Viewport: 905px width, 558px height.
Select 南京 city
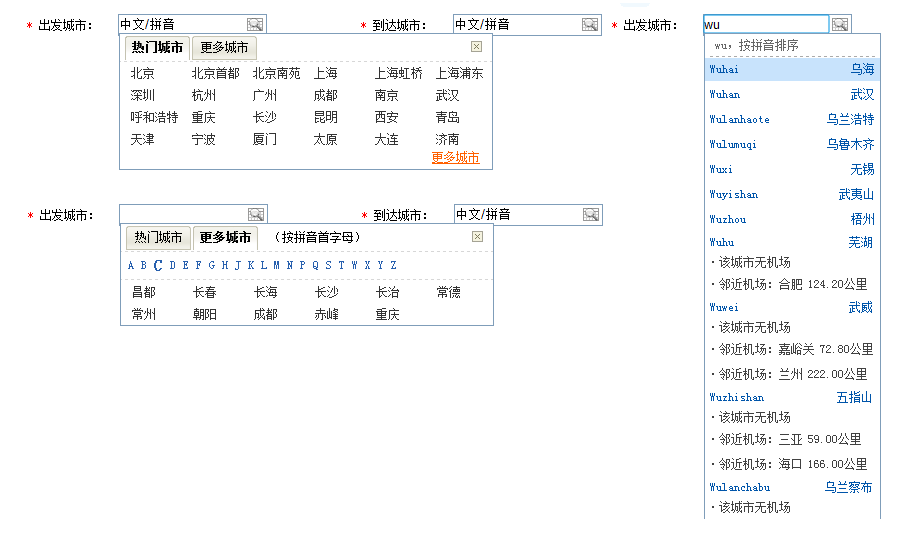pos(387,95)
